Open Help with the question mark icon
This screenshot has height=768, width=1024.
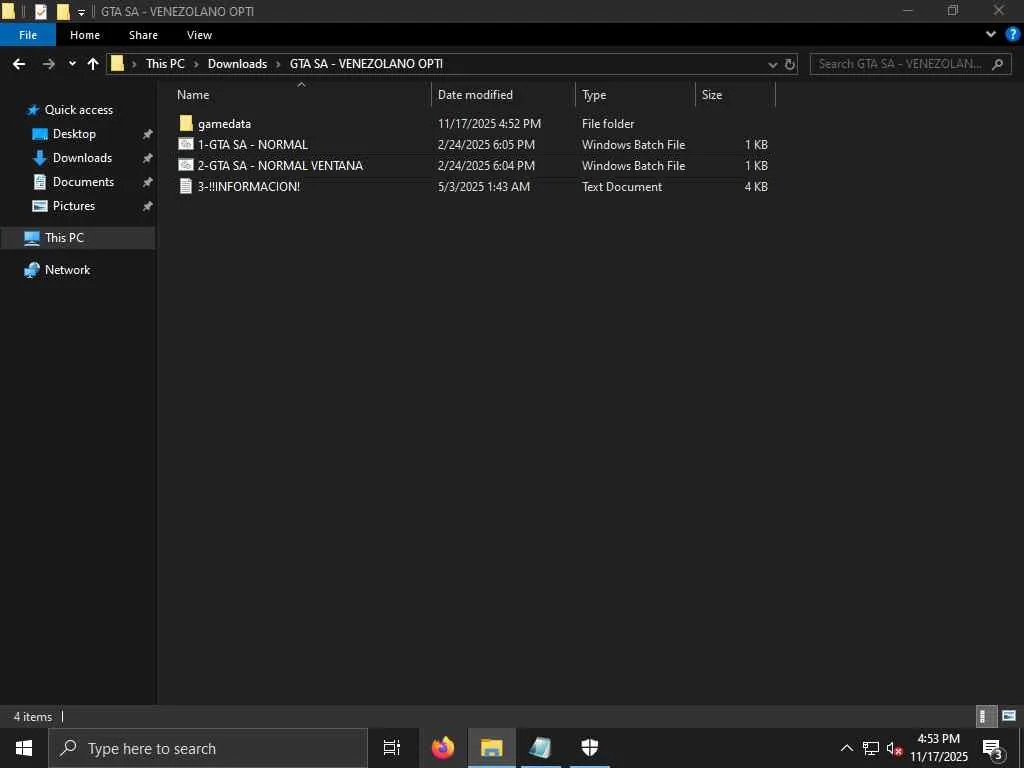(x=1012, y=35)
